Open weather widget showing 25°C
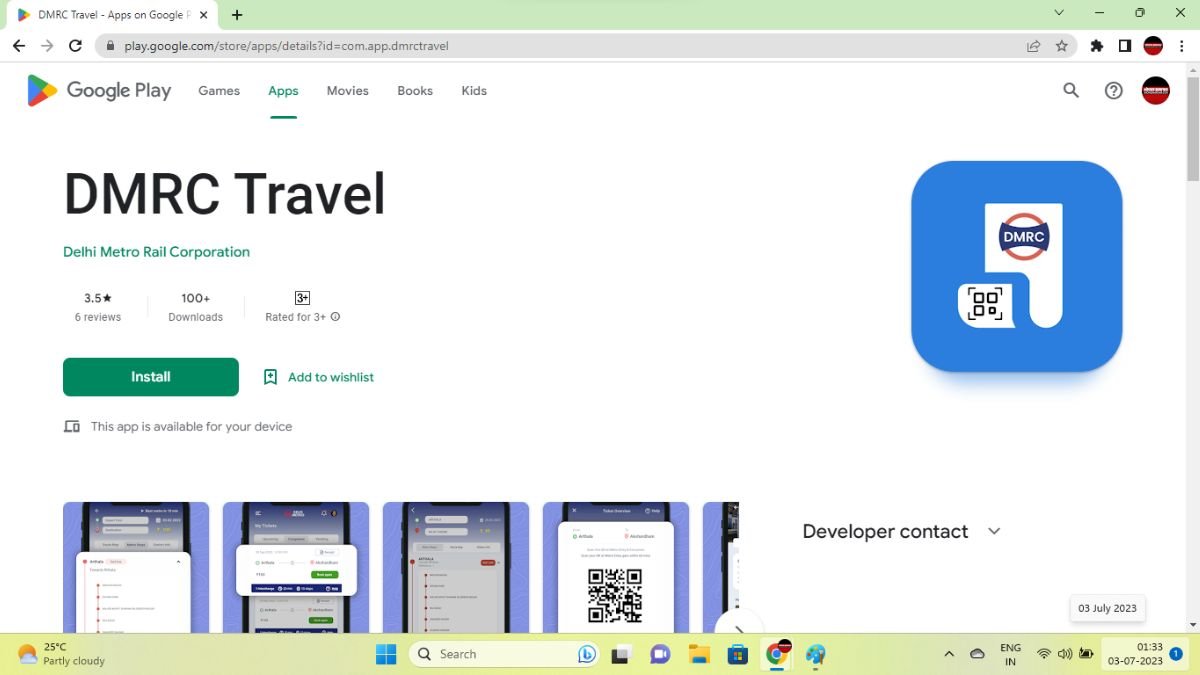1200x675 pixels. coord(62,654)
